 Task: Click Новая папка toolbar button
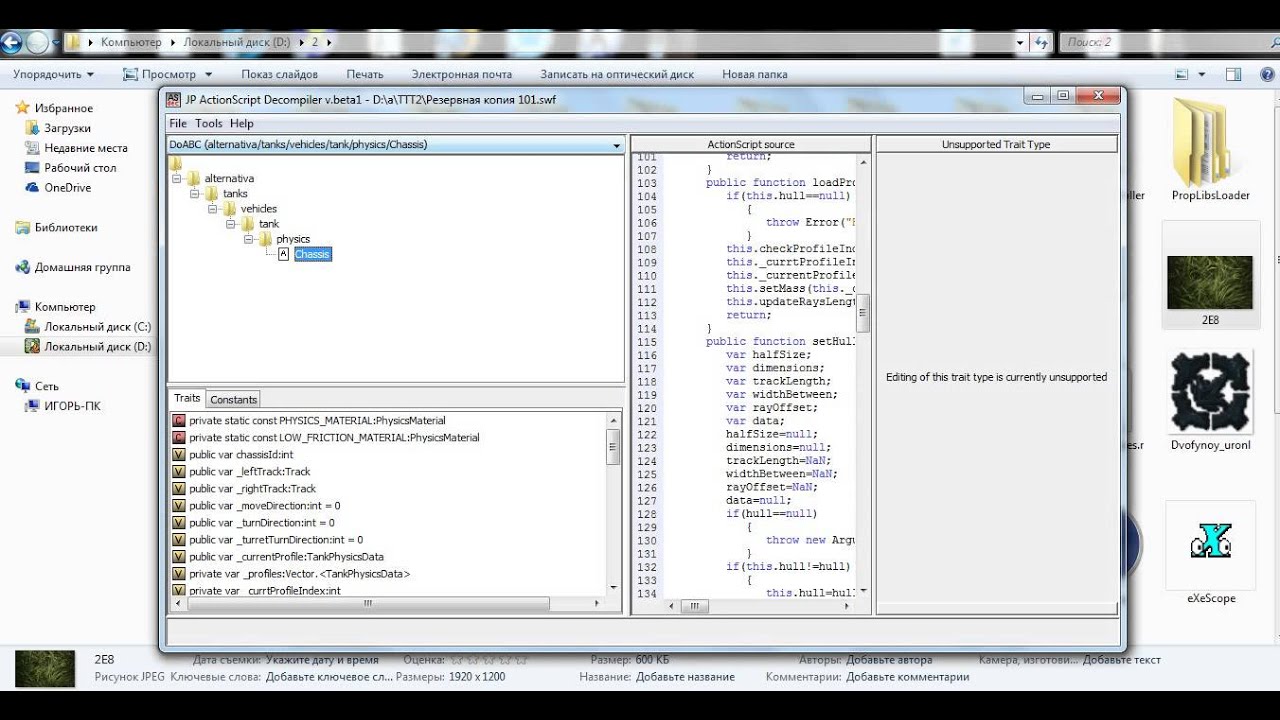pos(755,74)
